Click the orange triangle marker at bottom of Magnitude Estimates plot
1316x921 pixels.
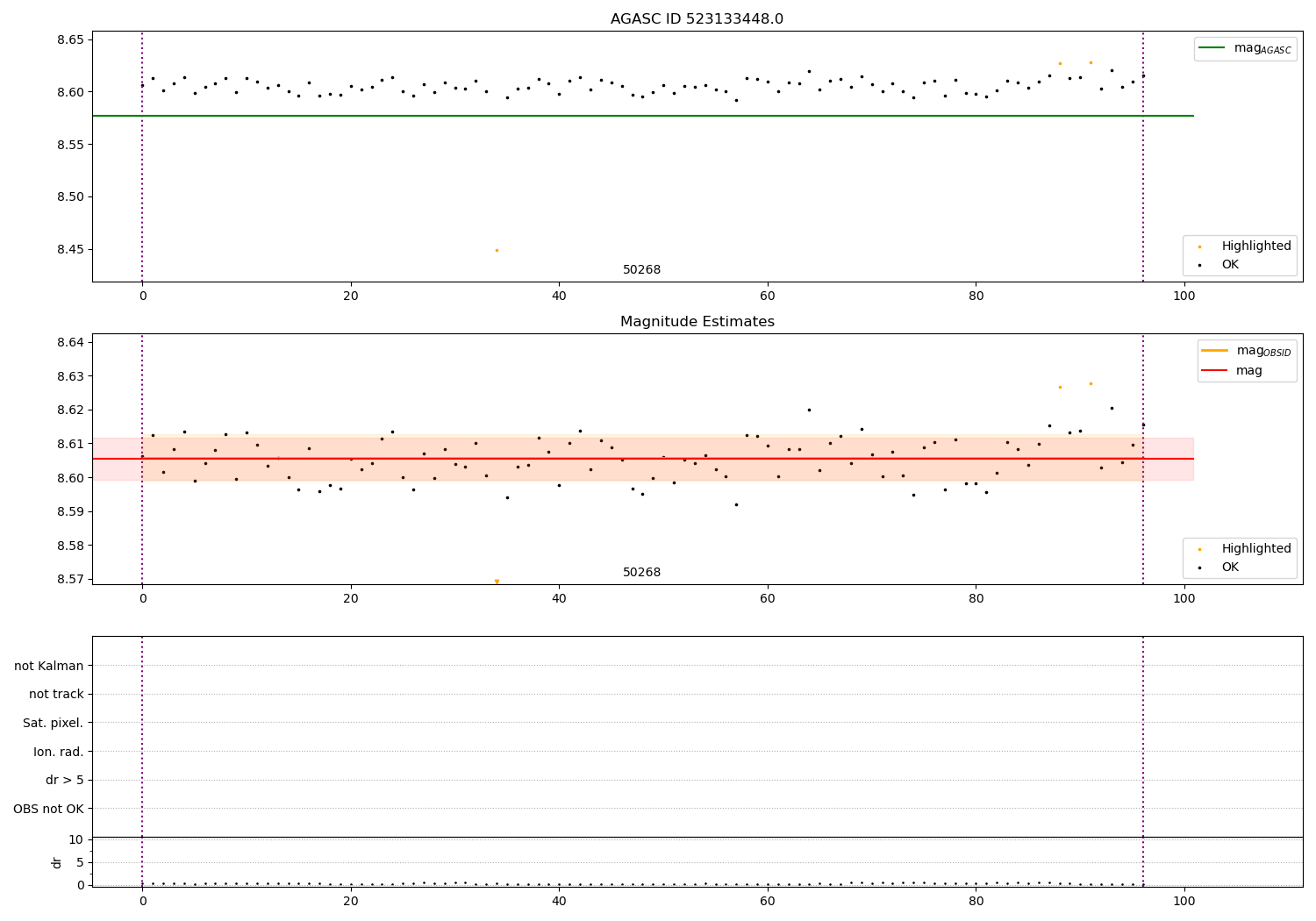click(x=497, y=582)
